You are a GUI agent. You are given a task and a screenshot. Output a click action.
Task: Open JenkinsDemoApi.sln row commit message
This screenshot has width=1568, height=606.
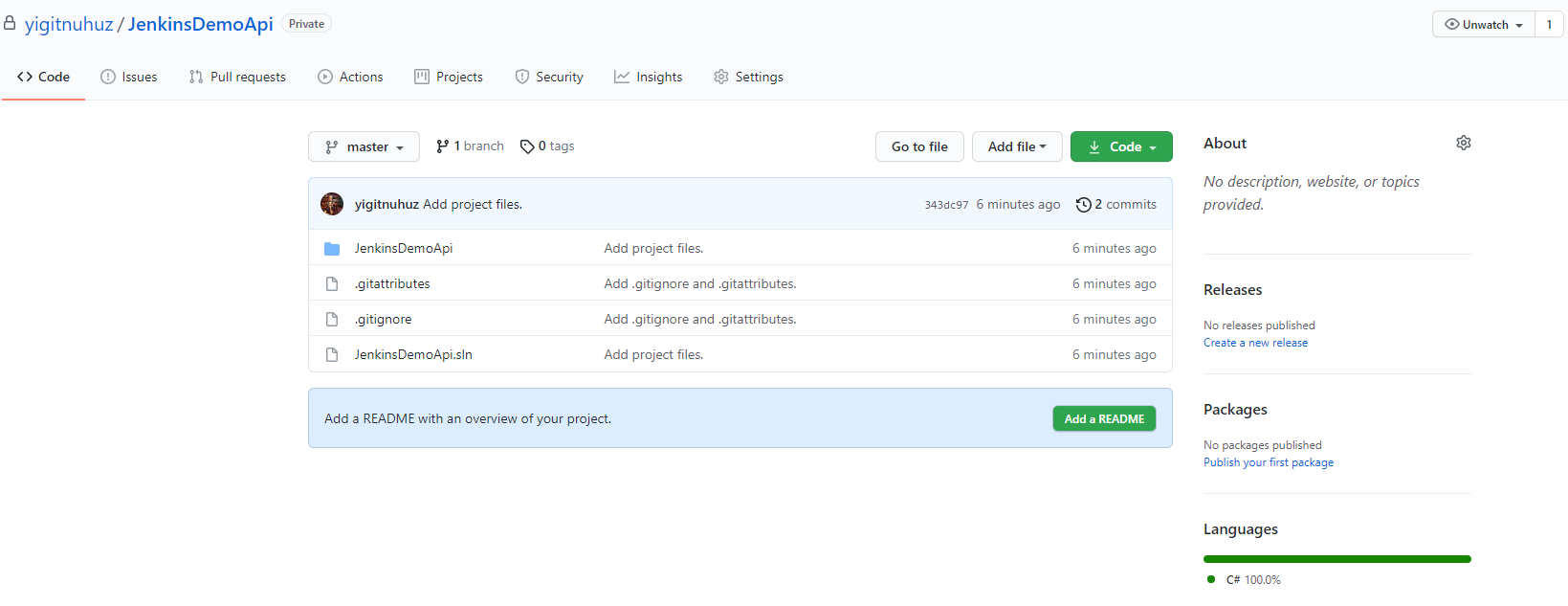coord(653,354)
